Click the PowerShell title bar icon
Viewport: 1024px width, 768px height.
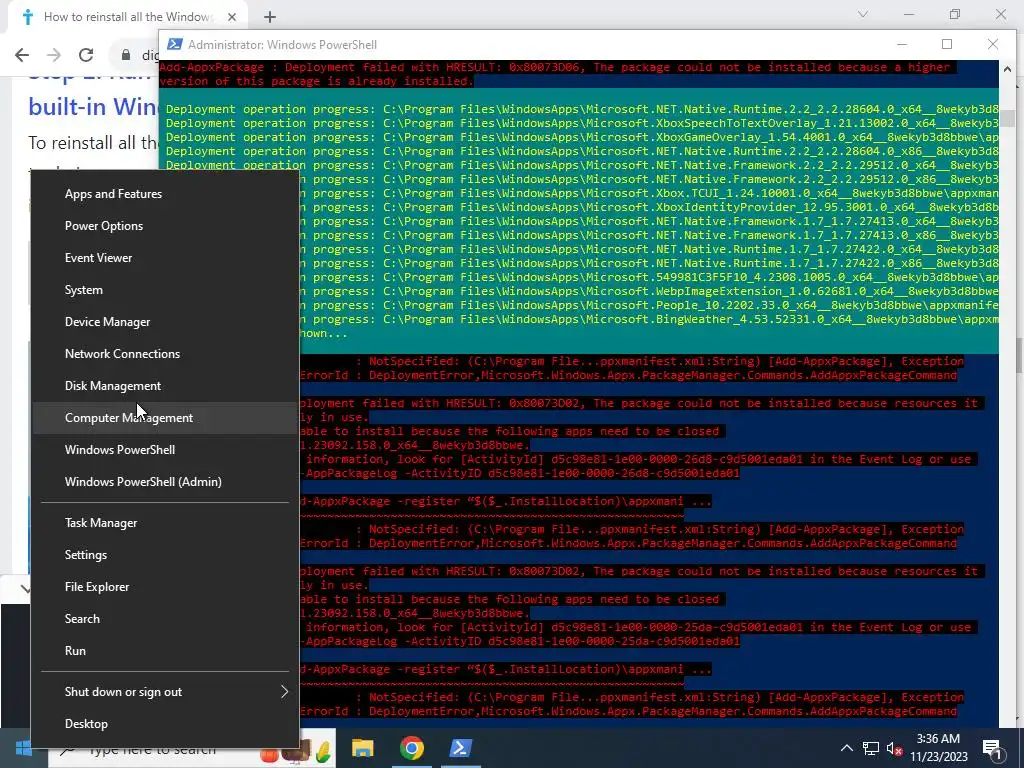point(174,44)
